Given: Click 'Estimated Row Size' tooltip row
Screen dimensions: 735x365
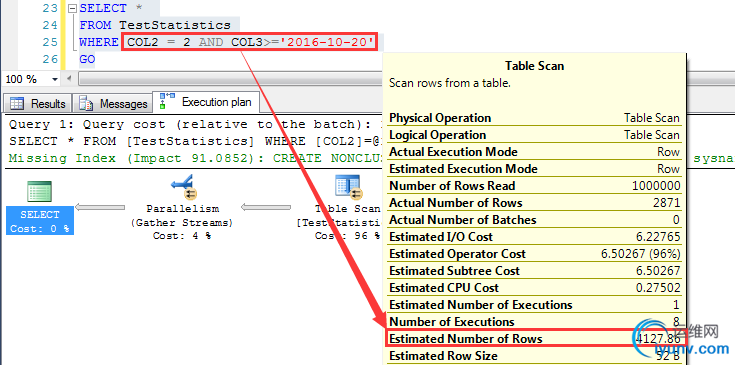Looking at the screenshot, I should click(x=534, y=356).
